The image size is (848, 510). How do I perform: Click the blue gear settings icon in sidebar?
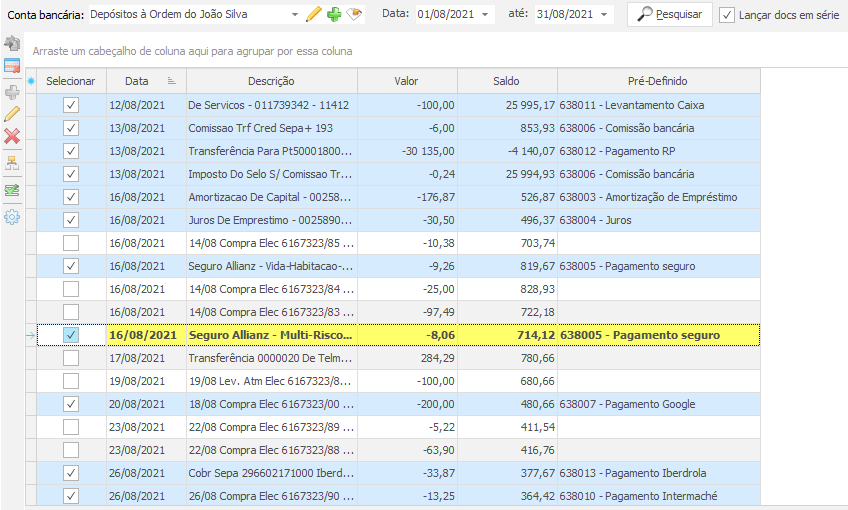(12, 217)
